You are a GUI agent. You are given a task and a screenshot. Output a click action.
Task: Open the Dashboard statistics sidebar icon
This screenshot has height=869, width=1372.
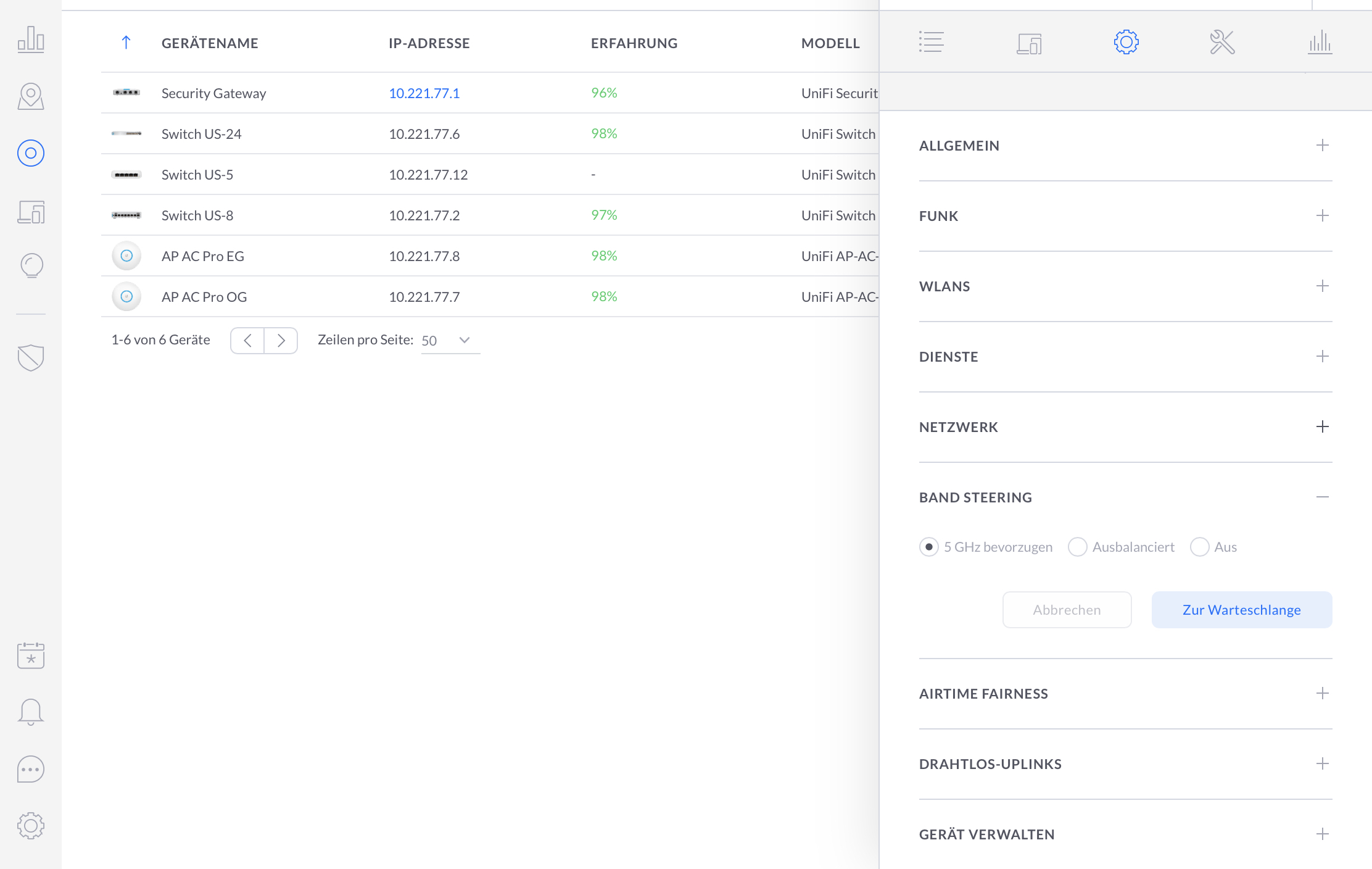click(x=31, y=39)
